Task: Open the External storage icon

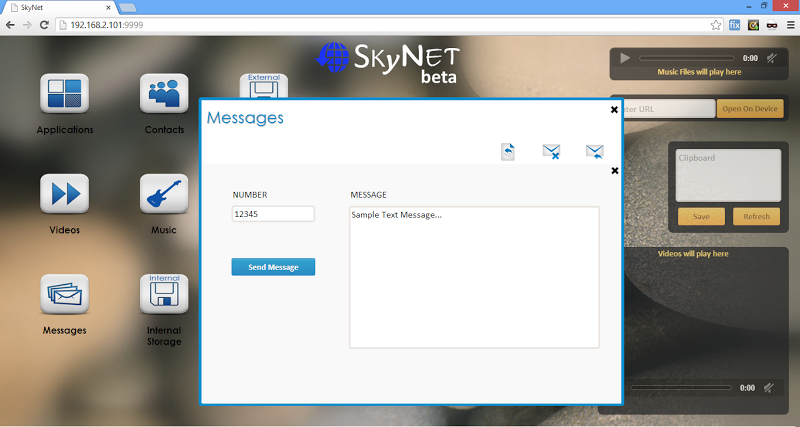Action: click(264, 86)
